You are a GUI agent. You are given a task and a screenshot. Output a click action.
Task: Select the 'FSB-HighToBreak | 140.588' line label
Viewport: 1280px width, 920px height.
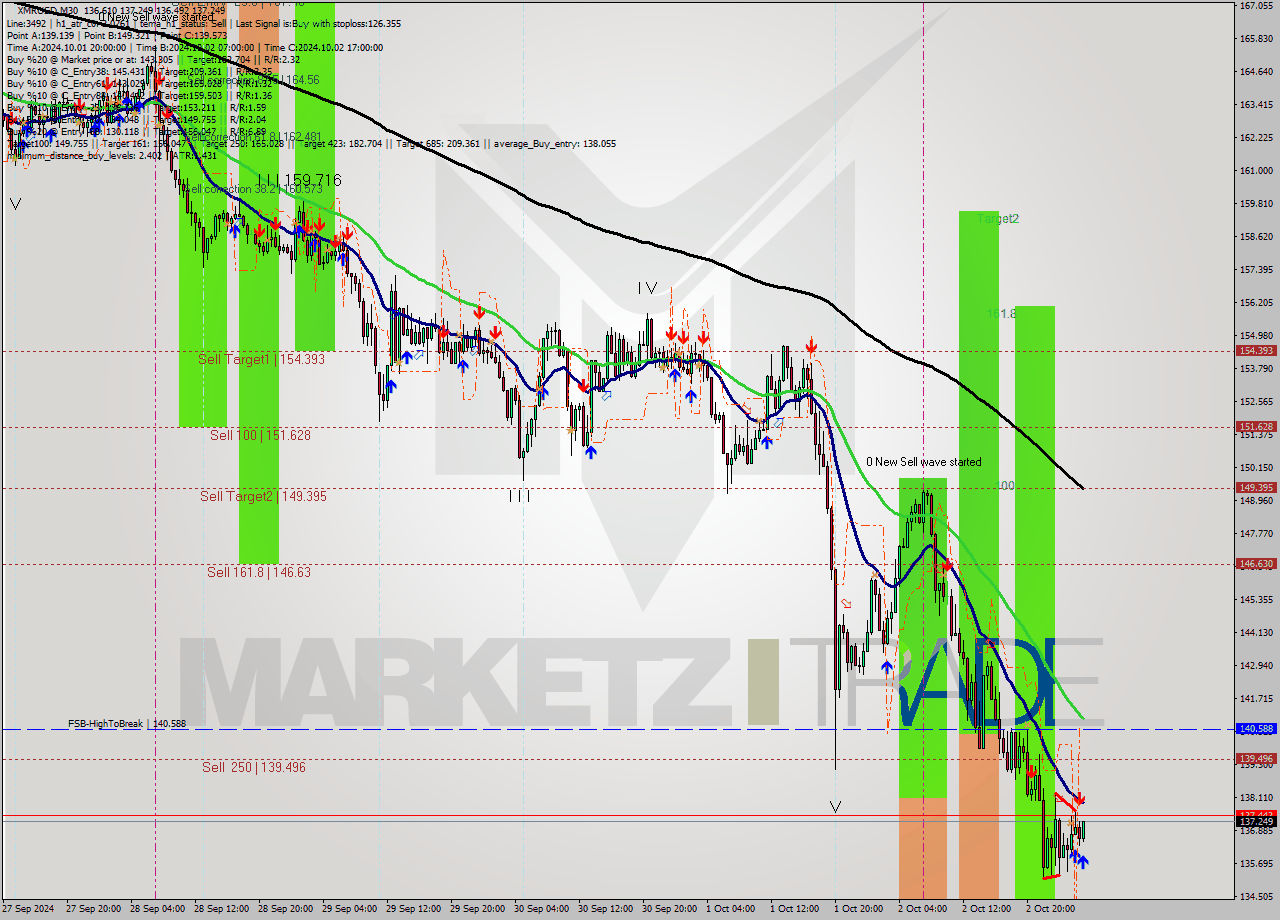coord(127,723)
